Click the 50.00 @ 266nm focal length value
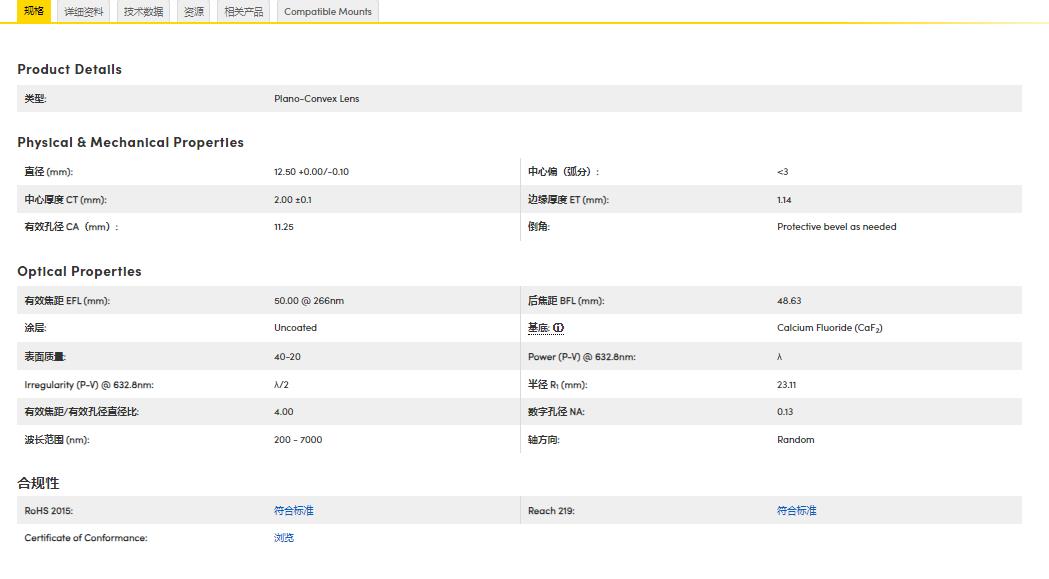The image size is (1049, 579). coord(308,301)
